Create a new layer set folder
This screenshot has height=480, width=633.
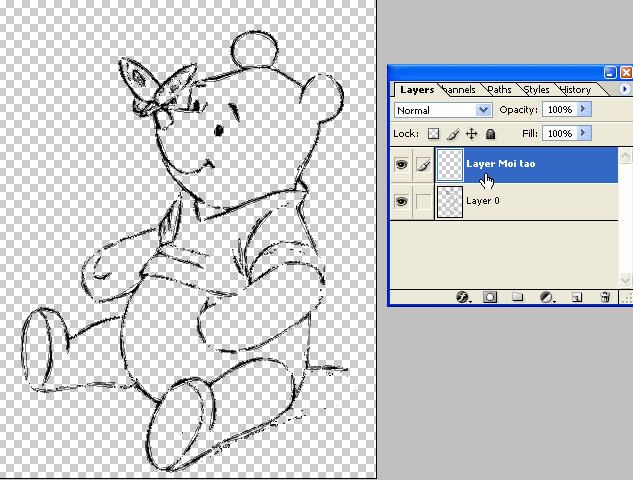click(518, 298)
